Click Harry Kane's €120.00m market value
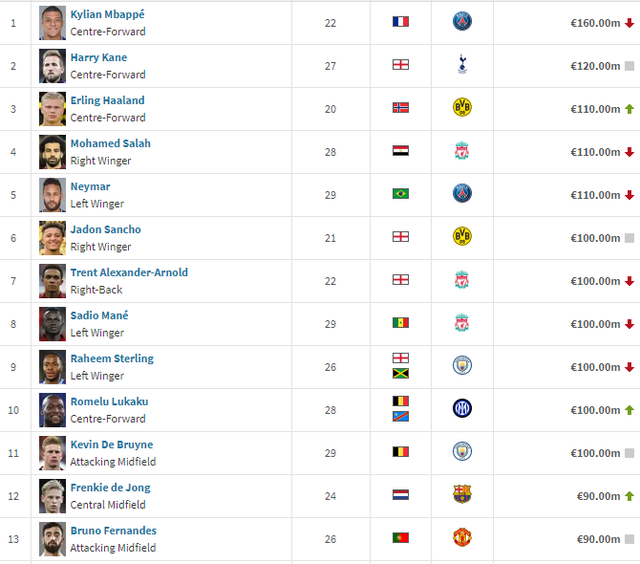This screenshot has width=640, height=564. click(x=596, y=66)
